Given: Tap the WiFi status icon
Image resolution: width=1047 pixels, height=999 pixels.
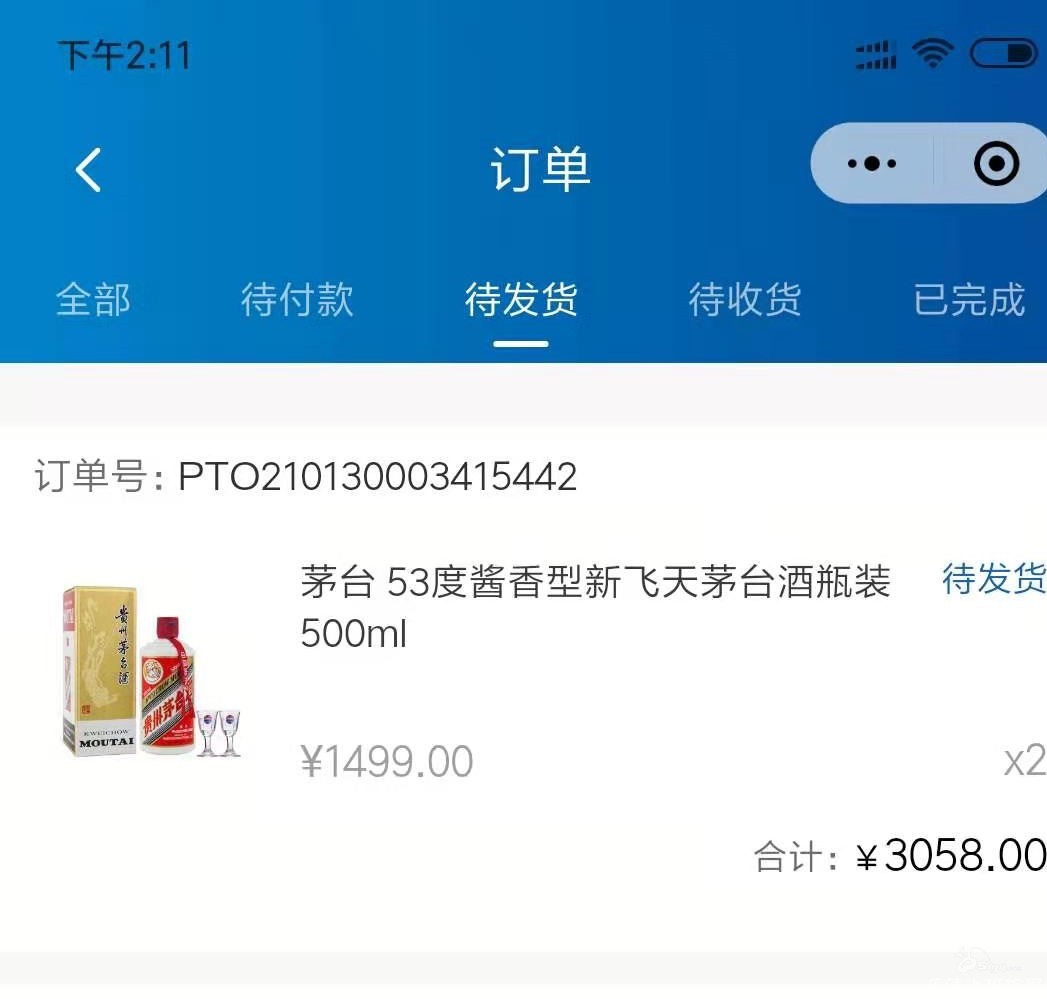Looking at the screenshot, I should tap(933, 53).
